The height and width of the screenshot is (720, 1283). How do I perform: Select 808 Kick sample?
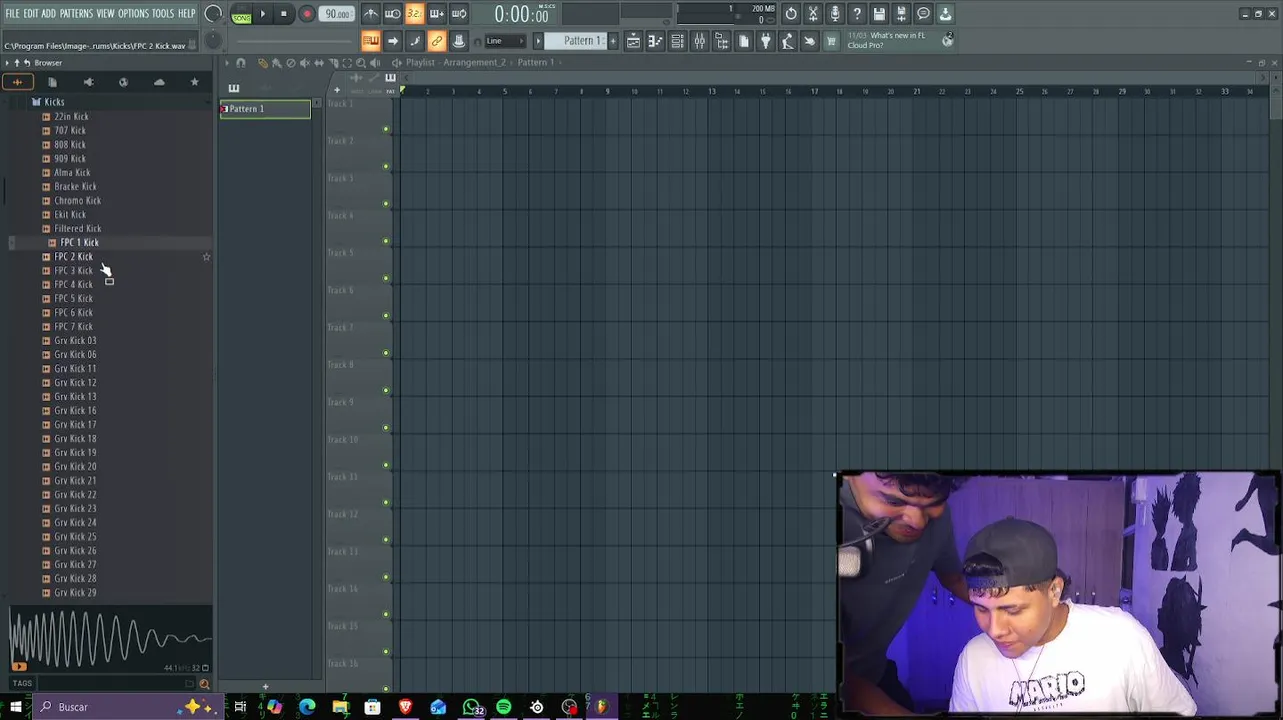70,145
